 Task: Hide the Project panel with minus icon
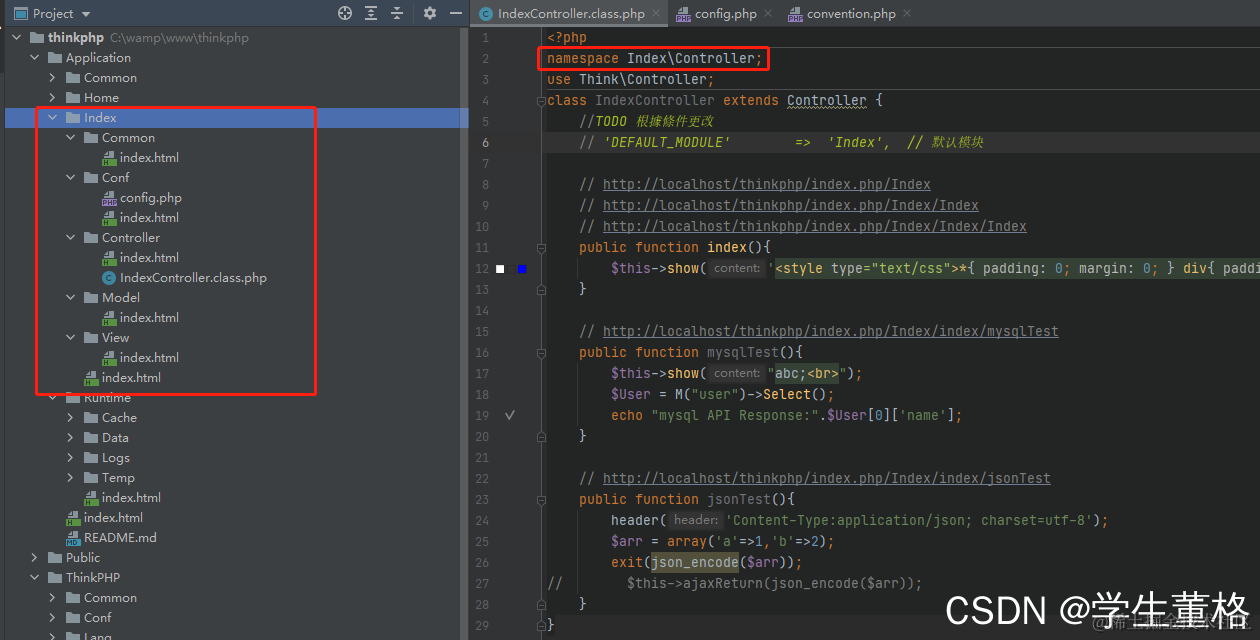coord(455,13)
